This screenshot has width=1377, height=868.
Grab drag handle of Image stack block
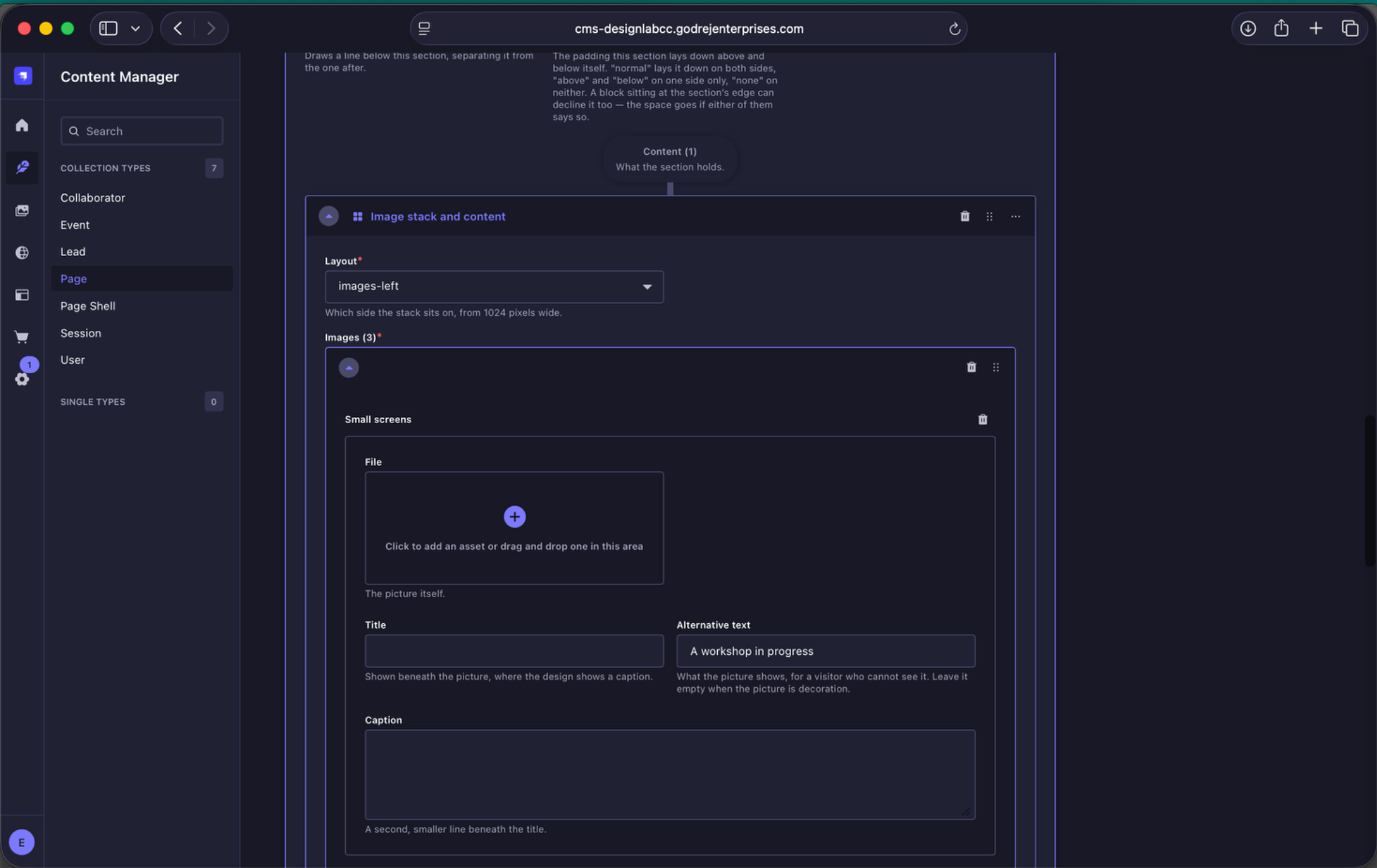[990, 216]
